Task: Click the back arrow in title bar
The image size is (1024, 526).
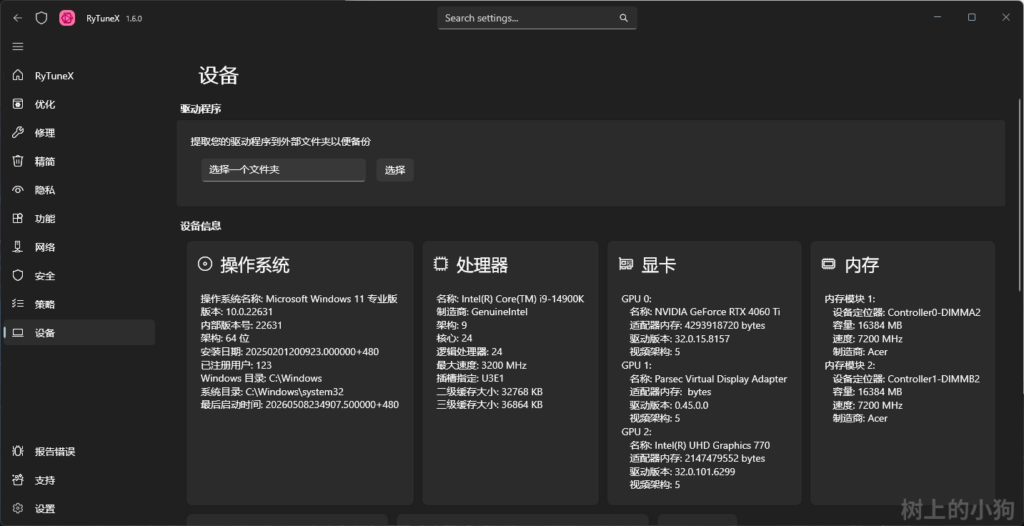Action: tap(18, 18)
